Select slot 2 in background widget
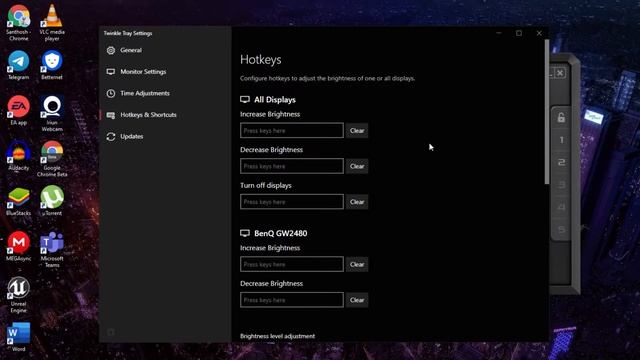 (561, 162)
